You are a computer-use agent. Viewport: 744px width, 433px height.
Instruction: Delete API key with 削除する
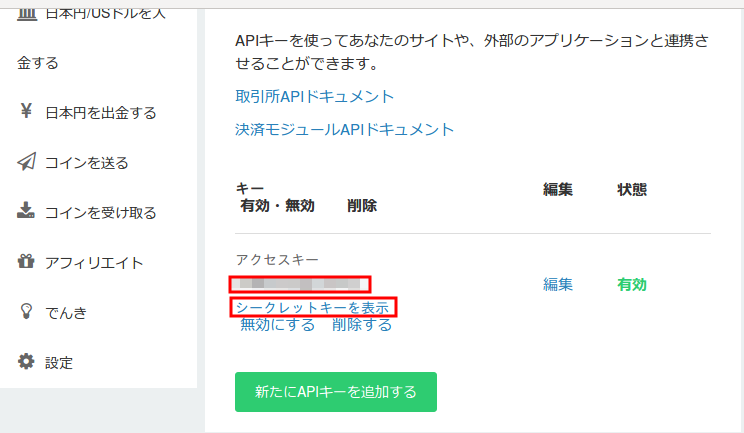[362, 325]
